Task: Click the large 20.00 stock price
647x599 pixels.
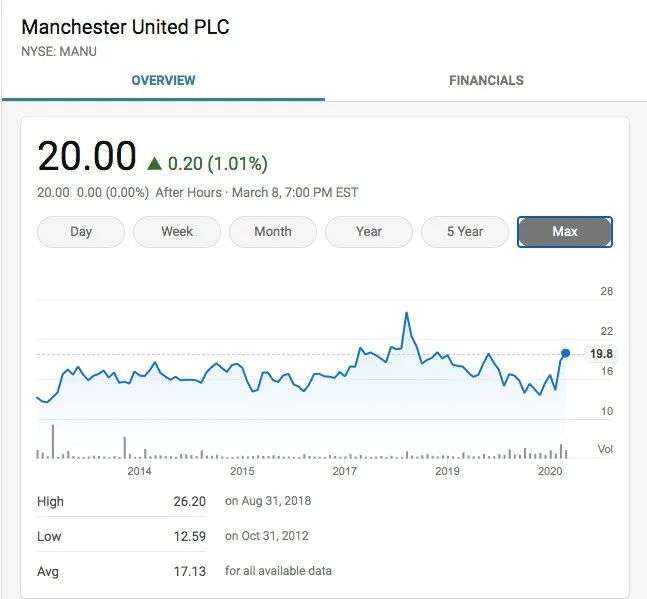Action: (86, 157)
